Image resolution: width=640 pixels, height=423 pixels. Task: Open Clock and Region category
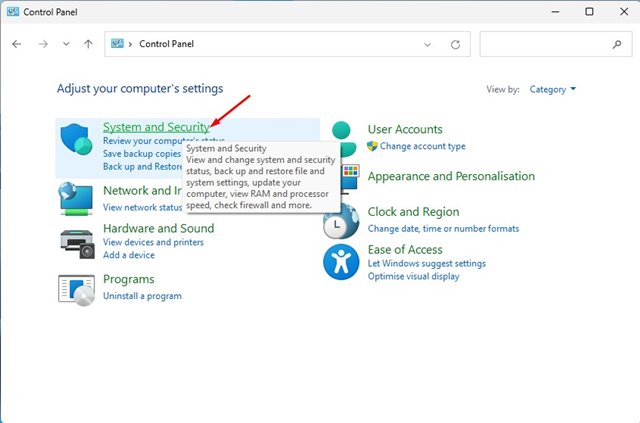[413, 212]
